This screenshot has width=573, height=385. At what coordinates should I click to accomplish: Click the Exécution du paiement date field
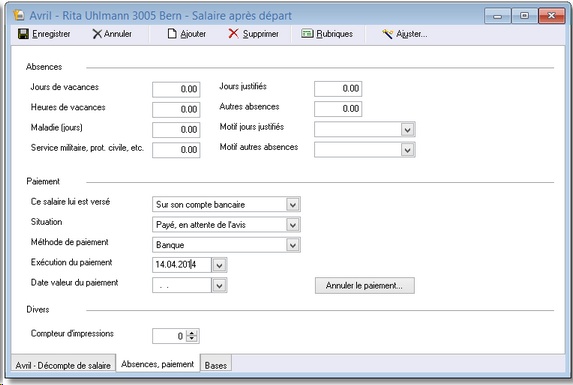182,265
